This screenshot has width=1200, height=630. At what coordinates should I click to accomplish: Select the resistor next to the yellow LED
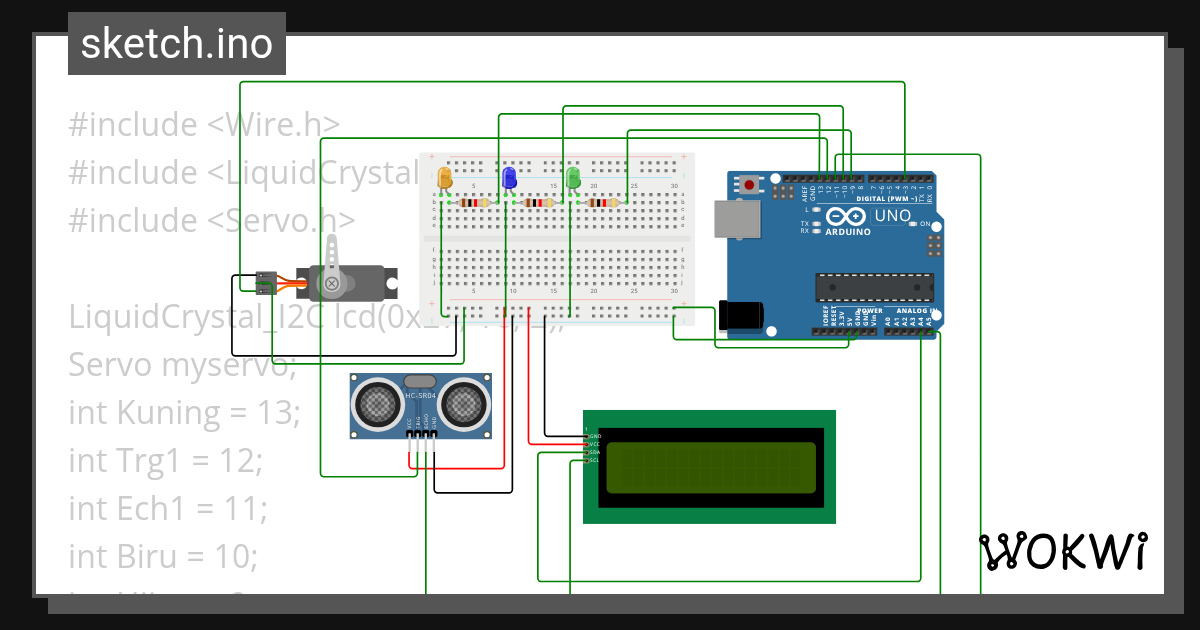(474, 202)
